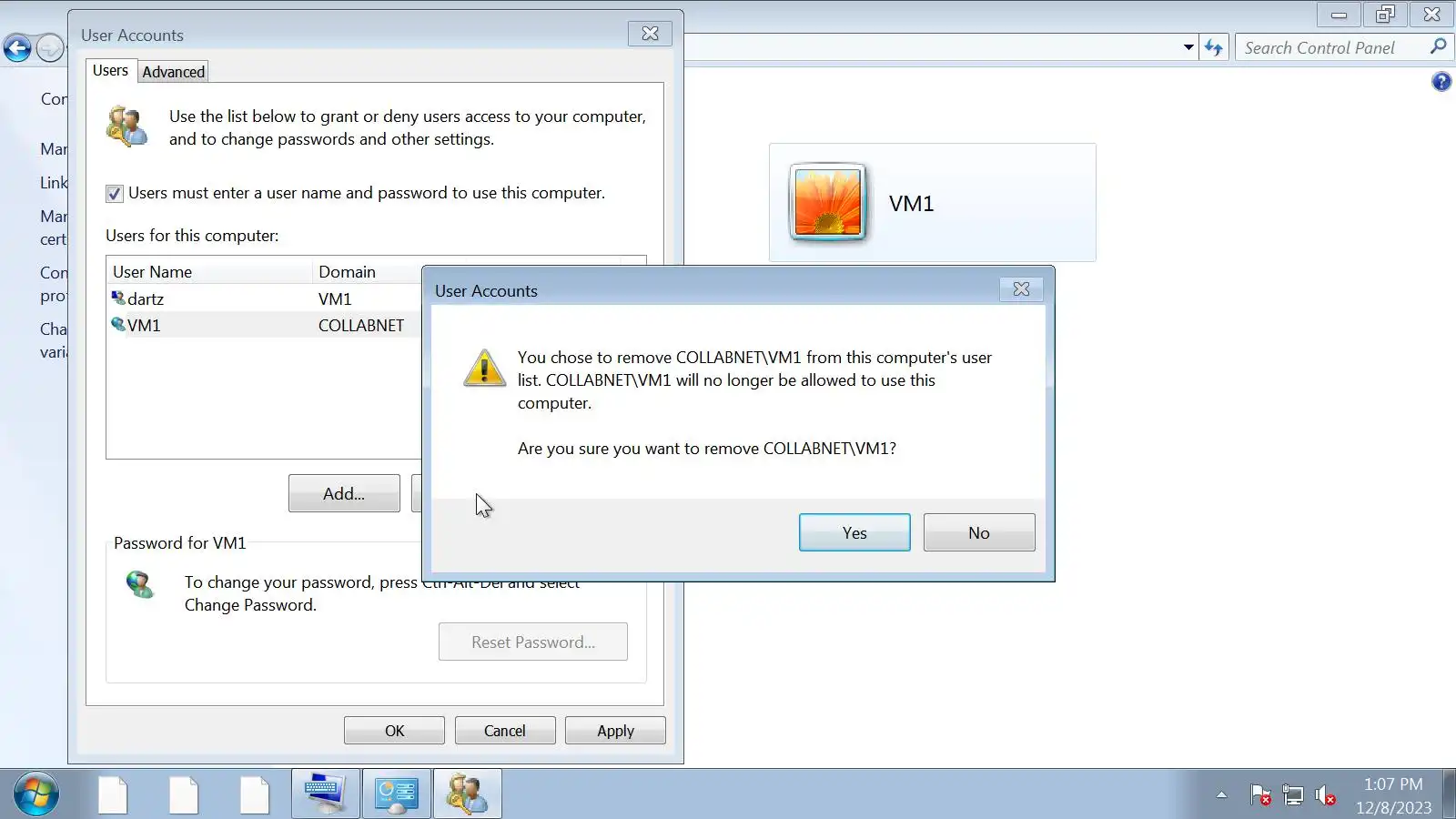This screenshot has width=1456, height=819.
Task: Click the Action Center flag tray icon
Action: (x=1260, y=795)
